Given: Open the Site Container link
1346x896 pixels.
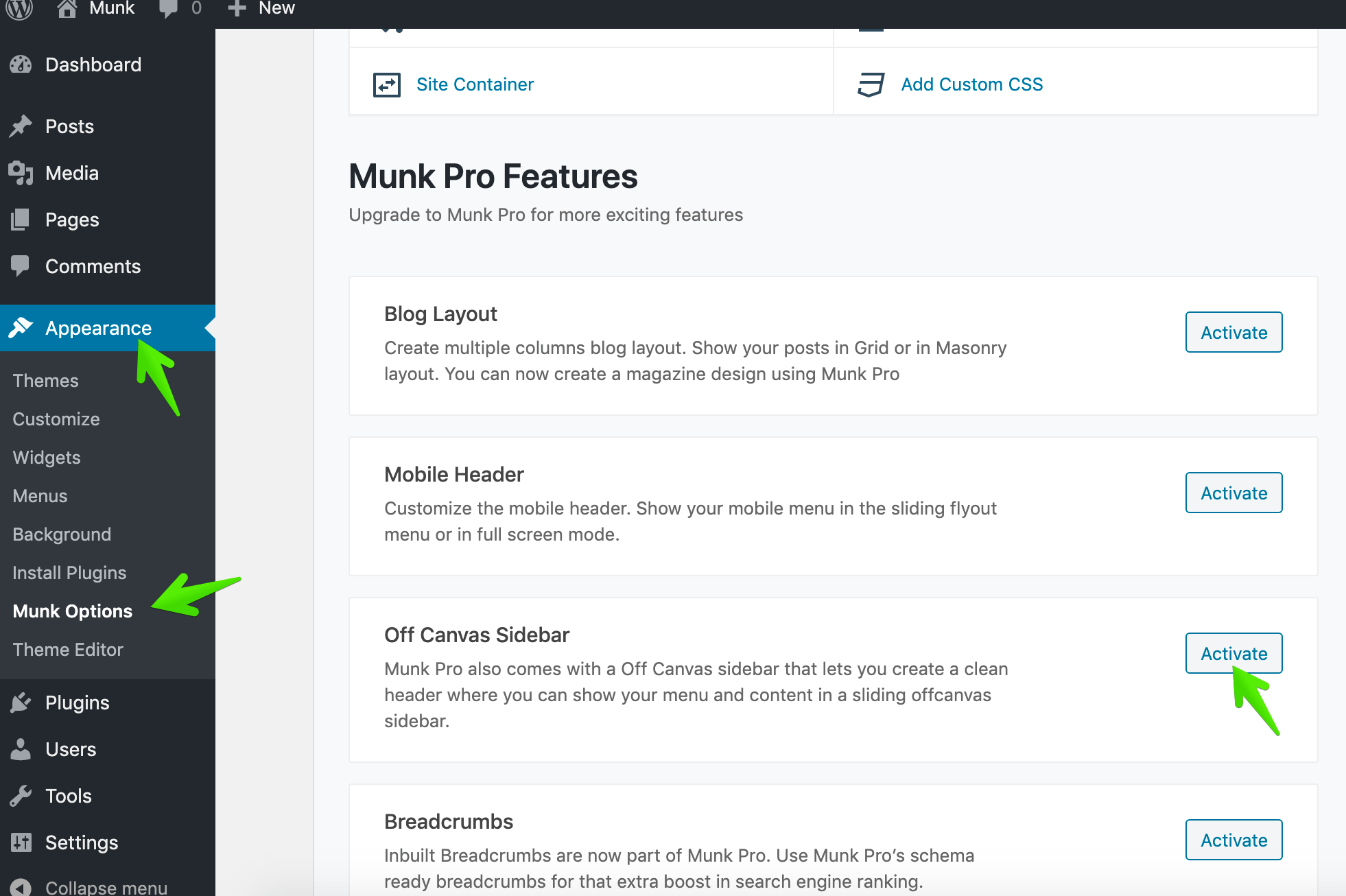Looking at the screenshot, I should [475, 84].
